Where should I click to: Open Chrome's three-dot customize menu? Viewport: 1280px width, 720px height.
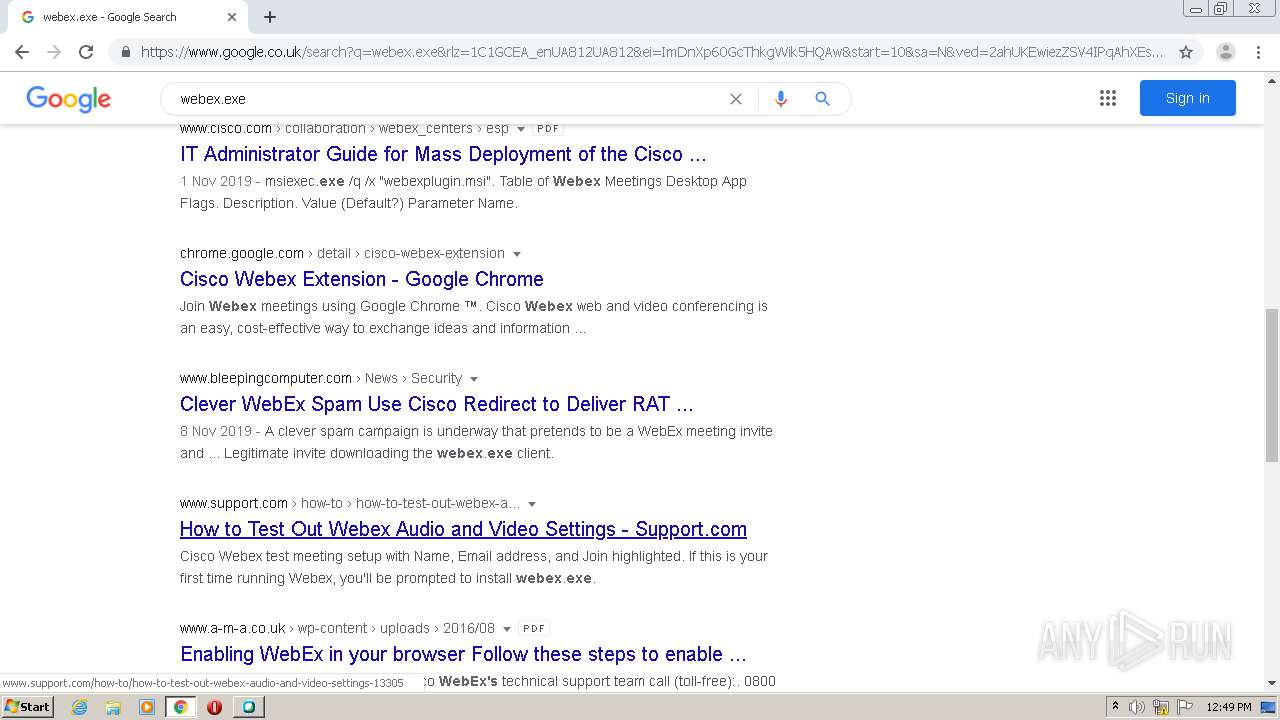pos(1260,52)
